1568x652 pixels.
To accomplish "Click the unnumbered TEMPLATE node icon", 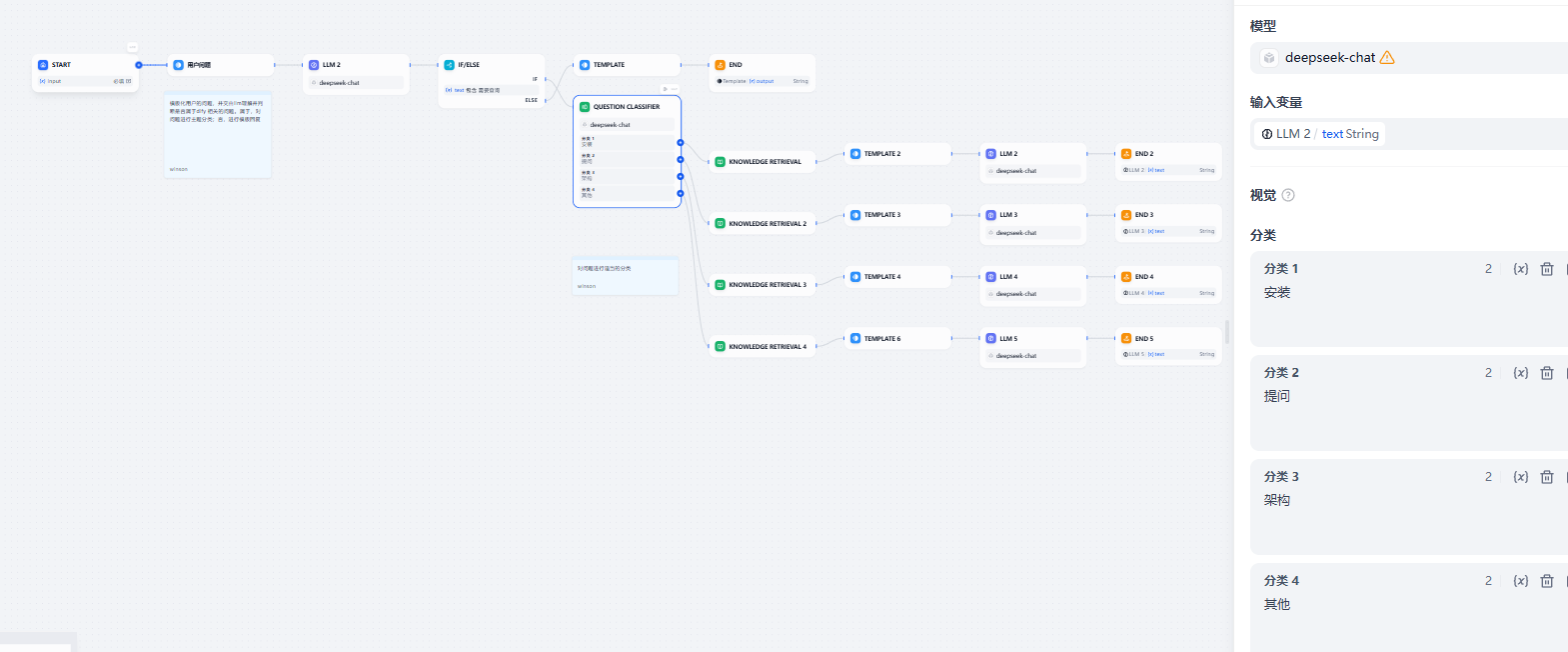I will [x=585, y=65].
